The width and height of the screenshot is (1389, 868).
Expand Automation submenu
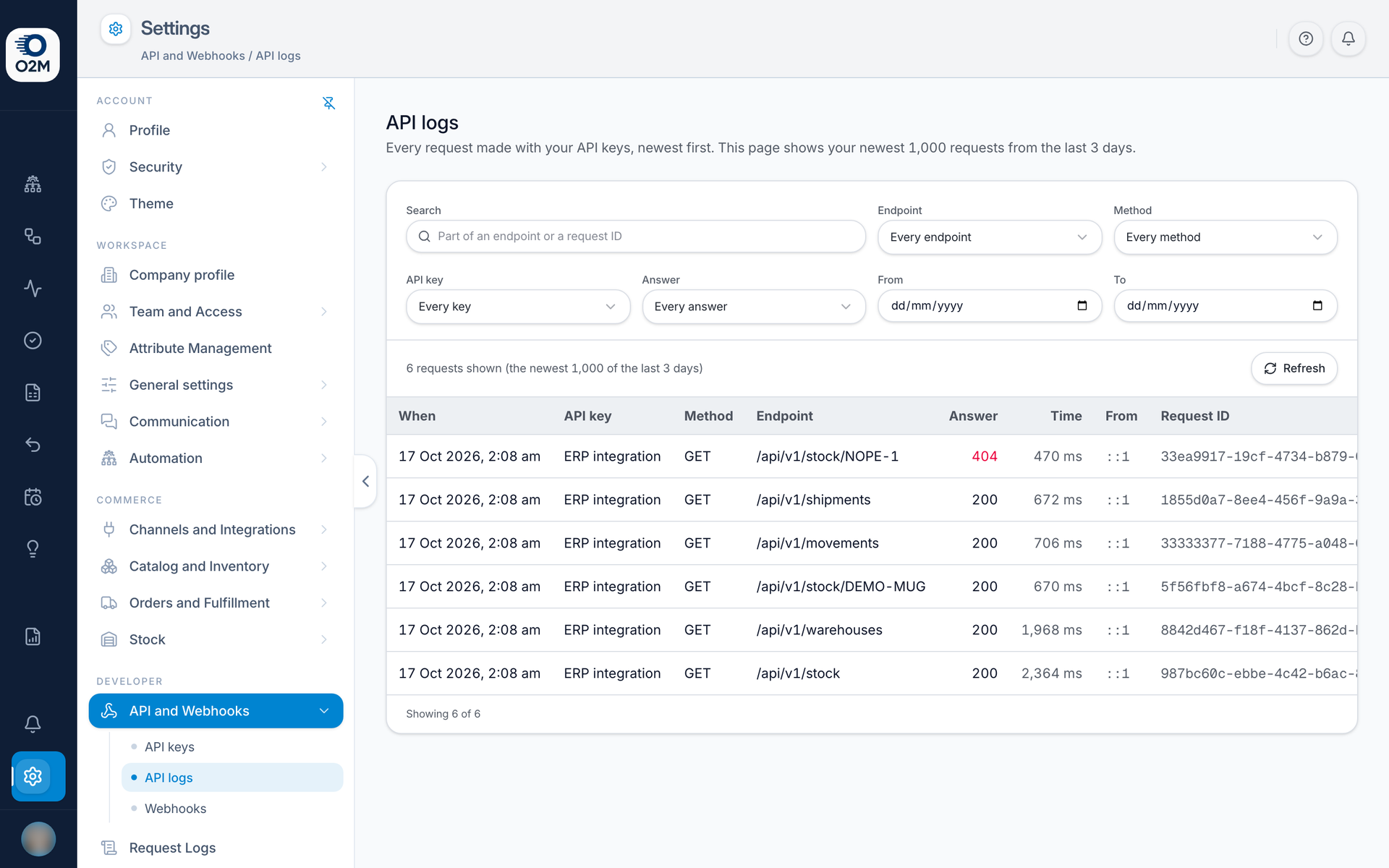click(x=324, y=458)
